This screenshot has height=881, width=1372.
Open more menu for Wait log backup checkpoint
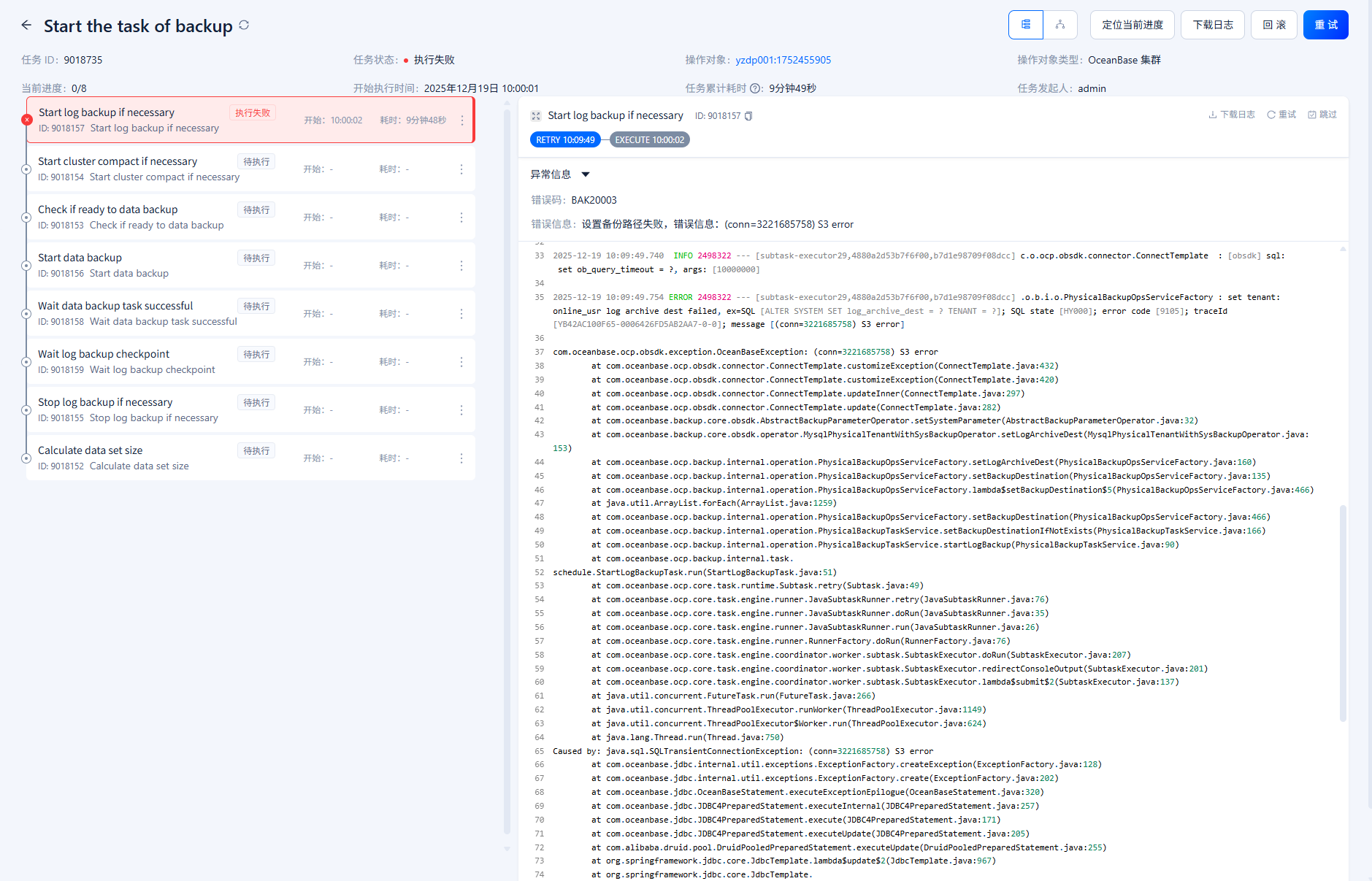pyautogui.click(x=461, y=362)
